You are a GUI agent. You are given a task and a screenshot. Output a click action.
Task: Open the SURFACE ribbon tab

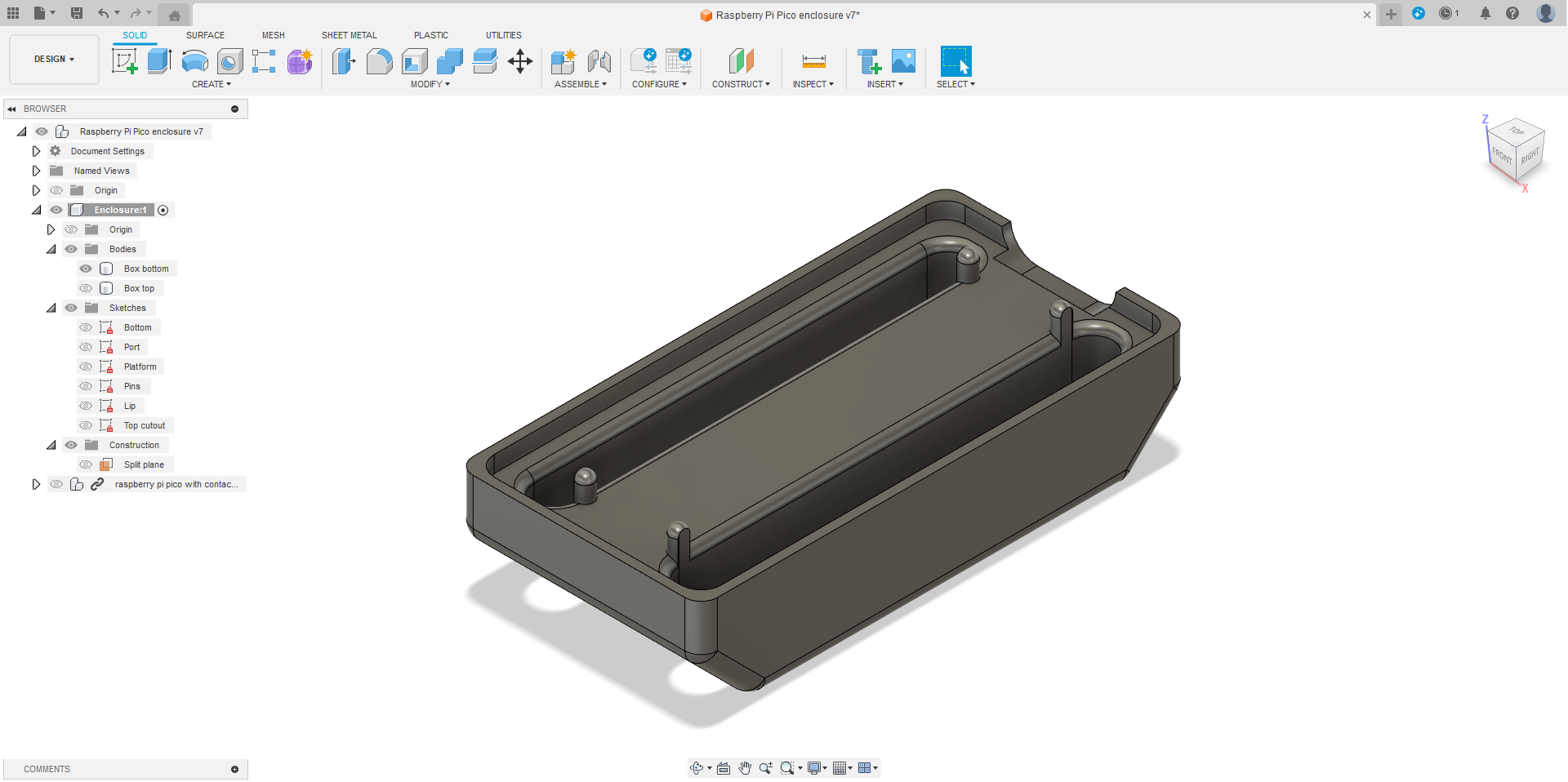(205, 35)
